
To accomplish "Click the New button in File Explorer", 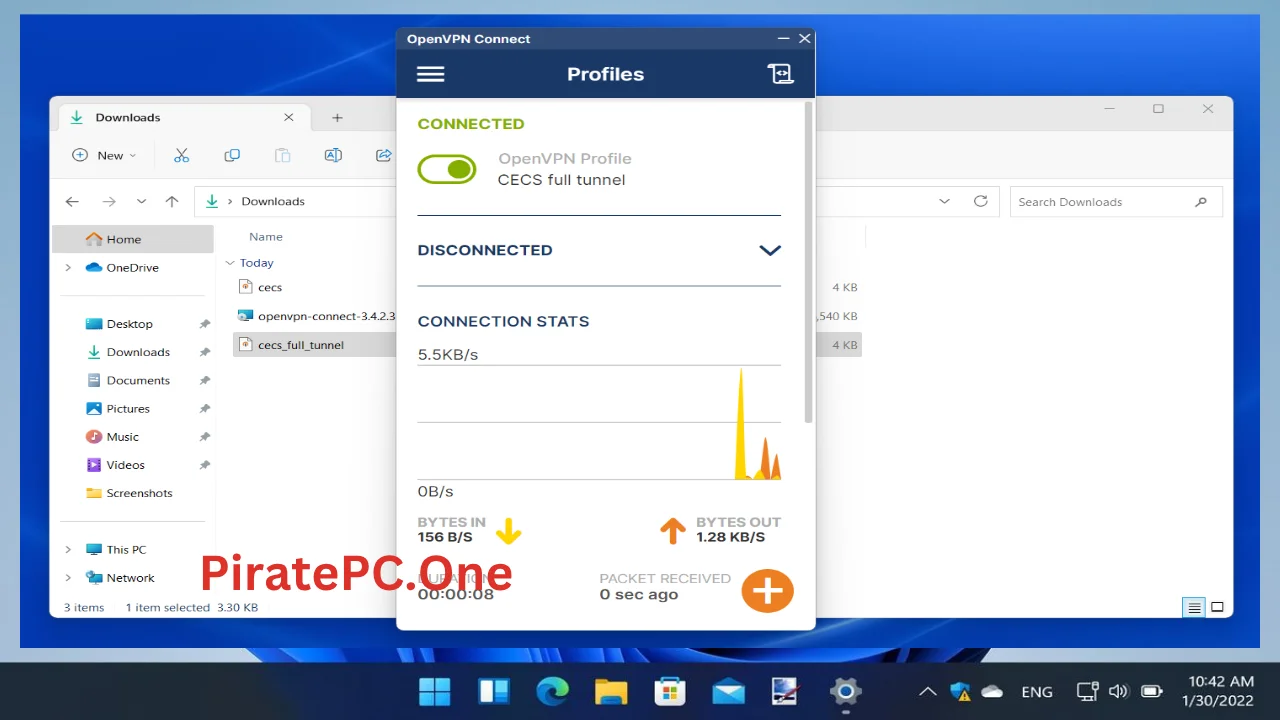I will coord(104,155).
